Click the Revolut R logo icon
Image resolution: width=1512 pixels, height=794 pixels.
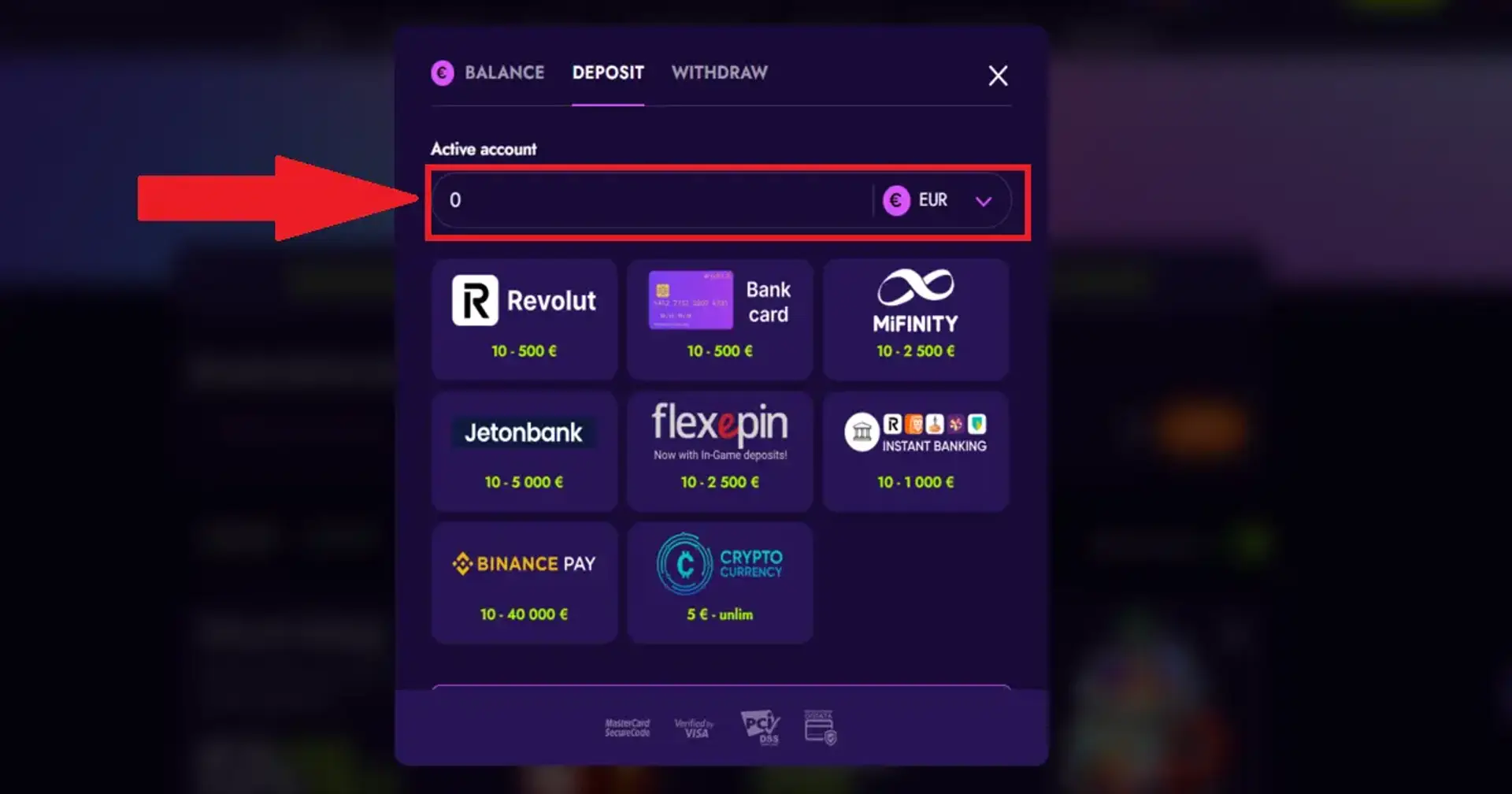pyautogui.click(x=475, y=300)
